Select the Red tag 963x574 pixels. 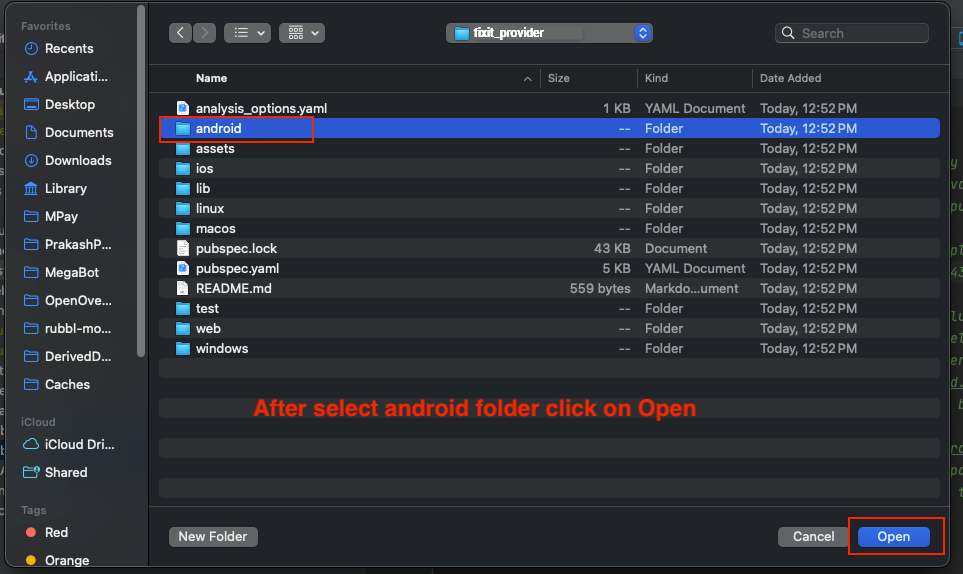[x=56, y=532]
